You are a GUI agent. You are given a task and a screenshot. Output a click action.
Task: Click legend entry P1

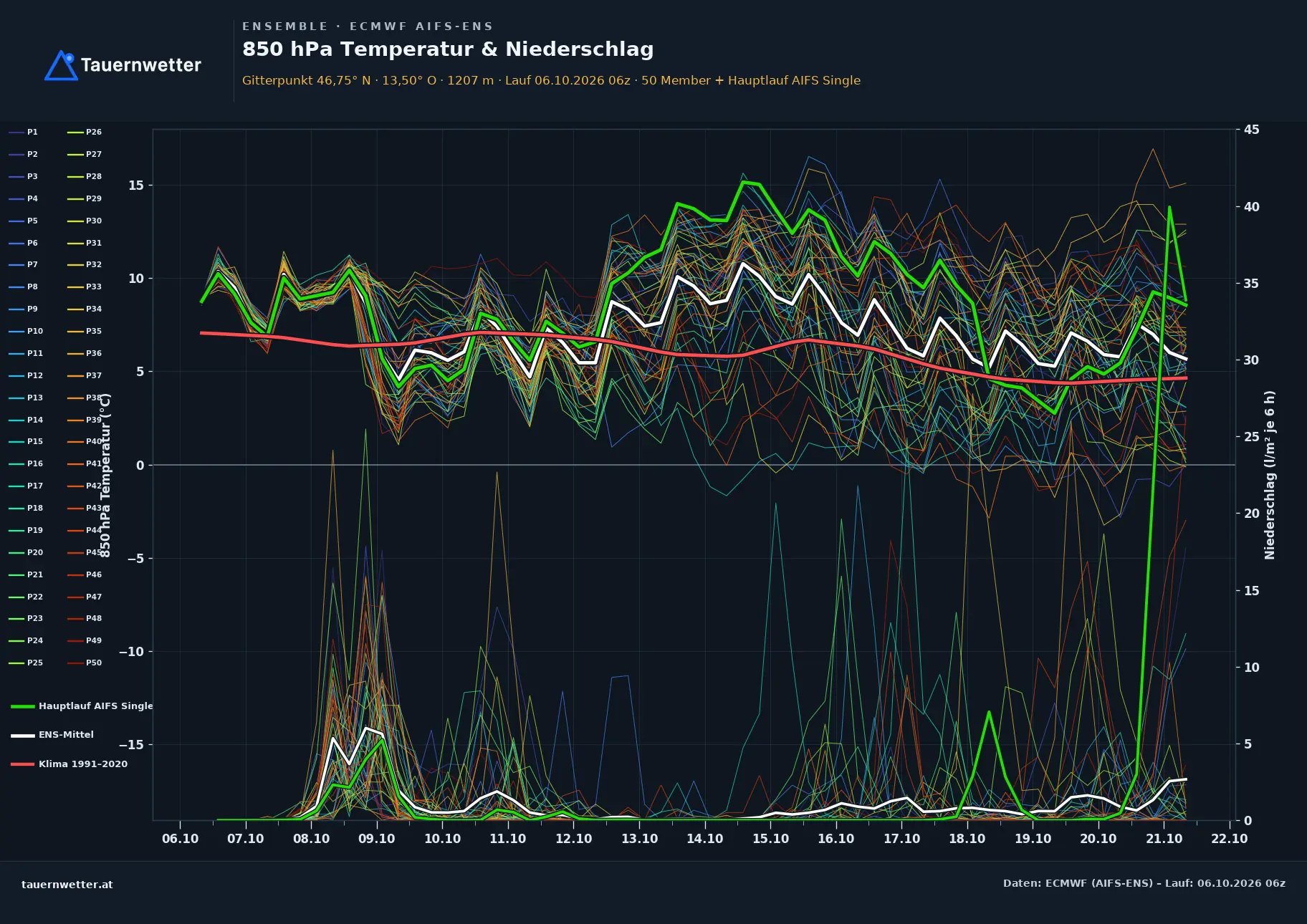[24, 133]
